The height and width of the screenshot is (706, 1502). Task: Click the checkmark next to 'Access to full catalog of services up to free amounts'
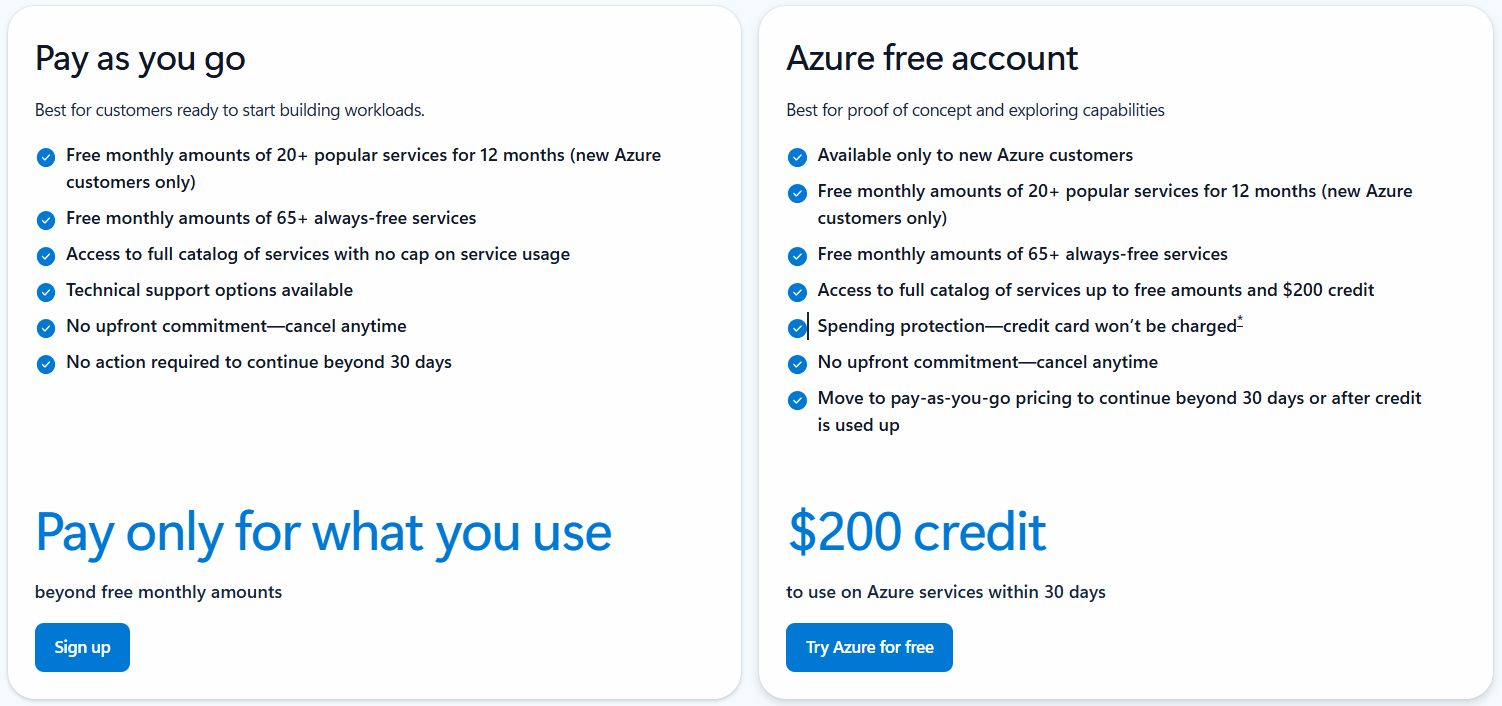point(797,292)
